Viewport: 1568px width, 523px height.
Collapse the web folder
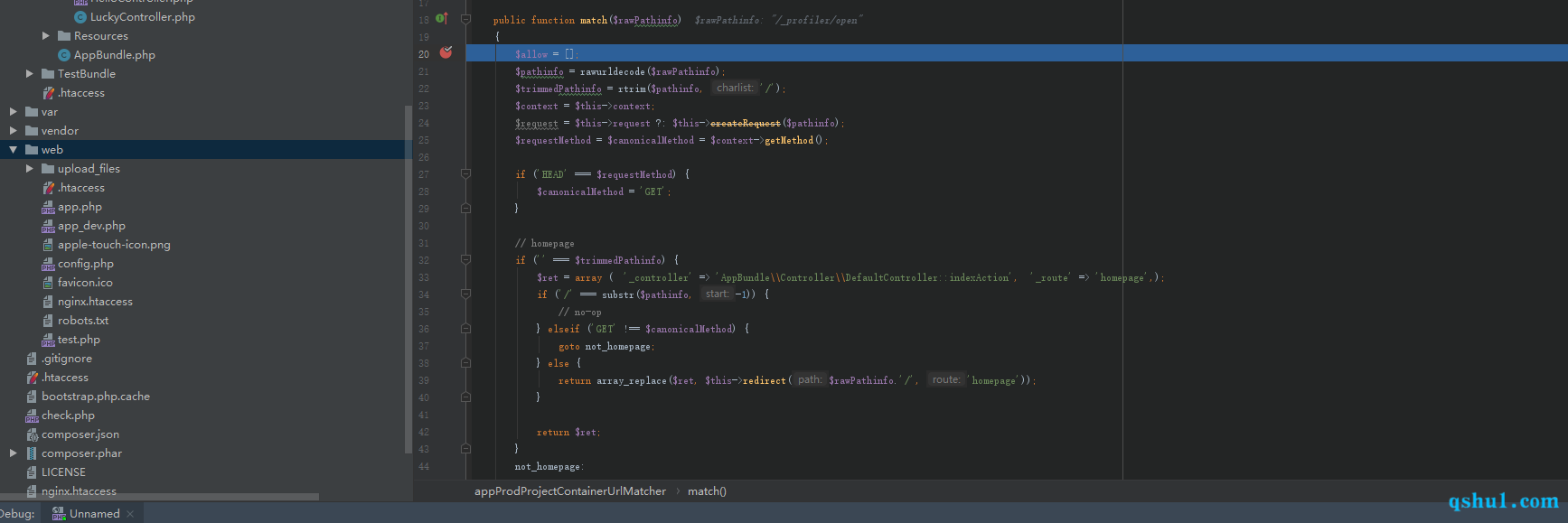(x=14, y=150)
